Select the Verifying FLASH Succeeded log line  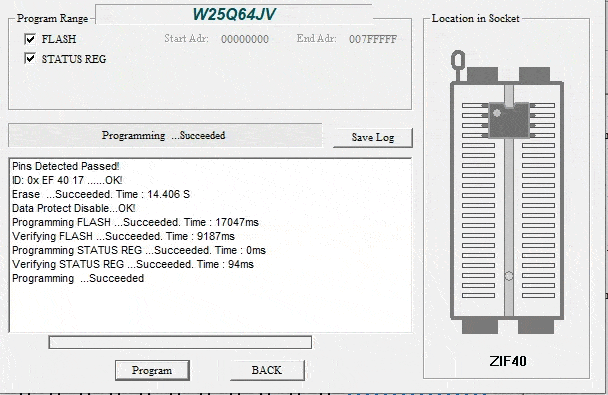point(123,236)
